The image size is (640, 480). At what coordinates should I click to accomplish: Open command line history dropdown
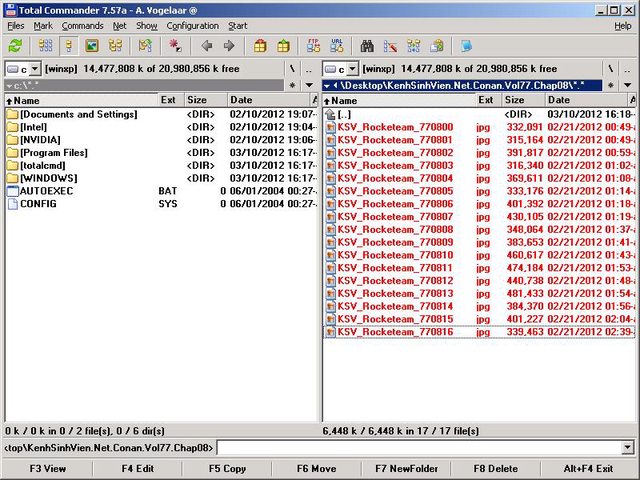point(628,448)
